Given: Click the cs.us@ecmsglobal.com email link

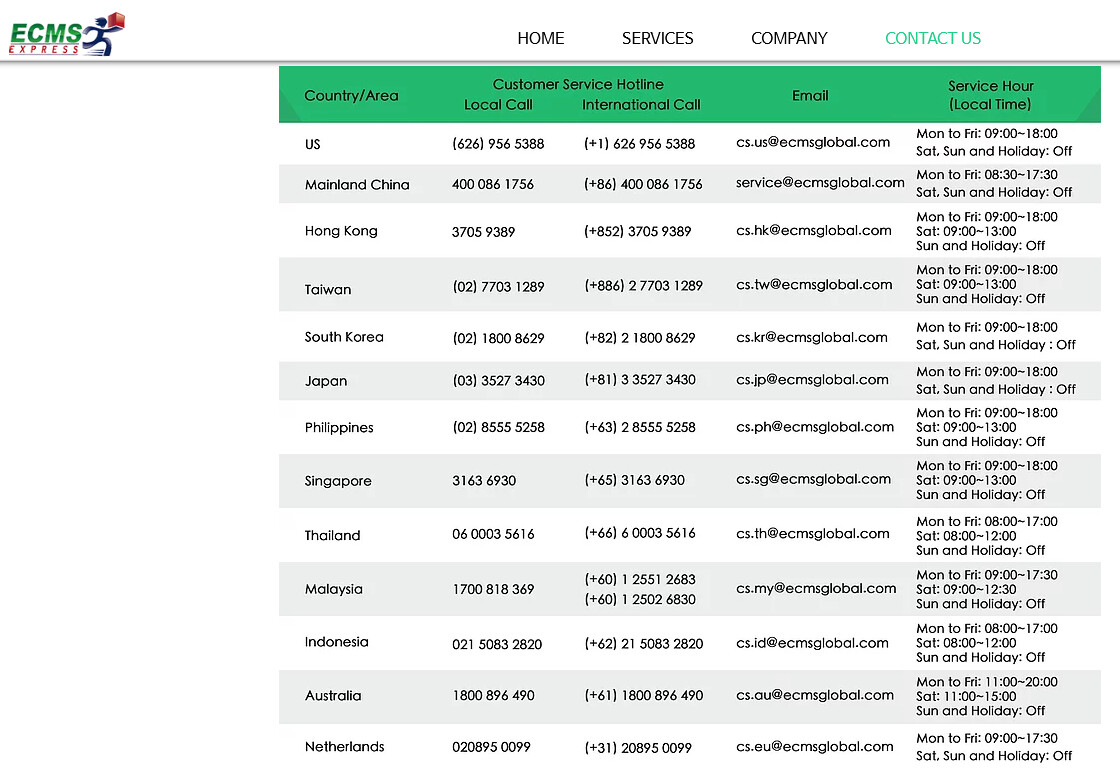Looking at the screenshot, I should 812,142.
